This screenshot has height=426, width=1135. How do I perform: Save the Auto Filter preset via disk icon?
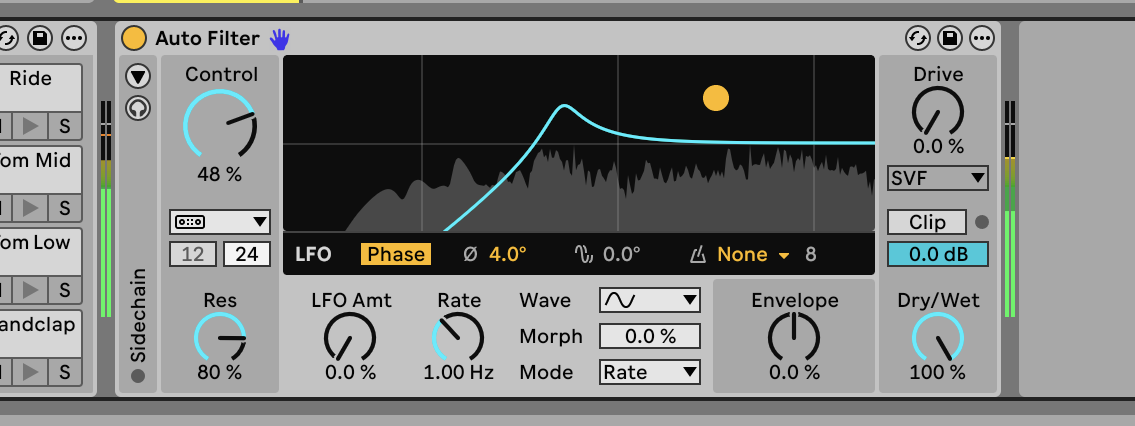[950, 38]
